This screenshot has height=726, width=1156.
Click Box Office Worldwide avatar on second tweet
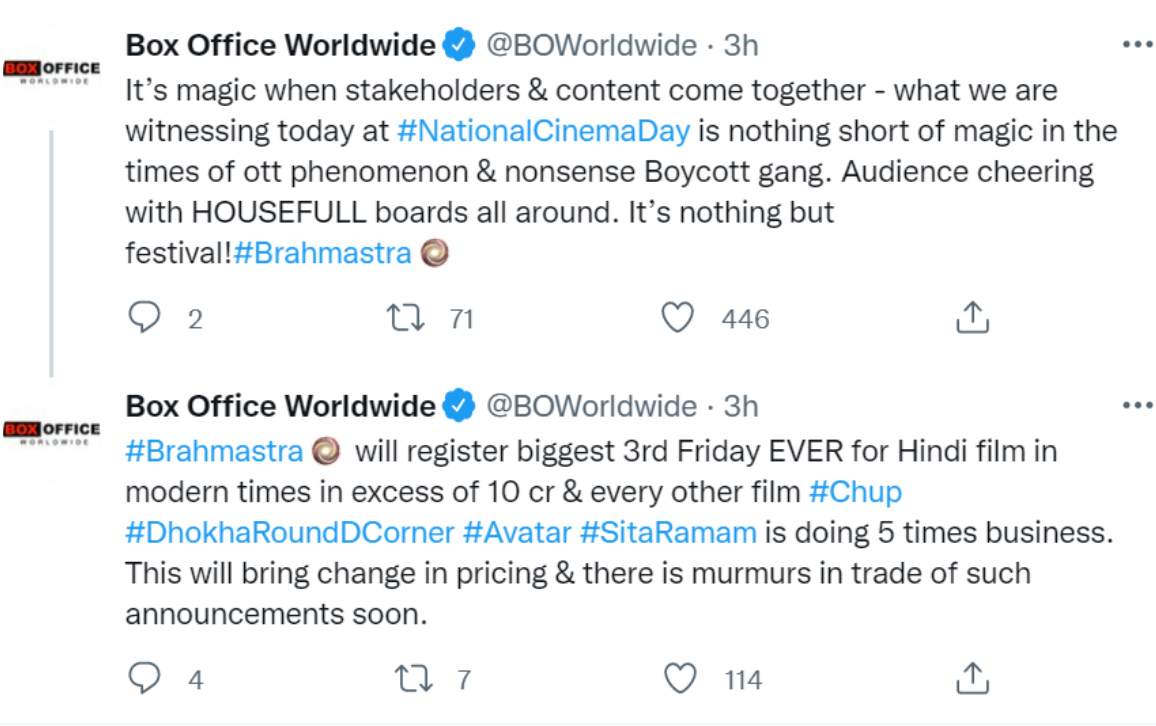pyautogui.click(x=51, y=430)
